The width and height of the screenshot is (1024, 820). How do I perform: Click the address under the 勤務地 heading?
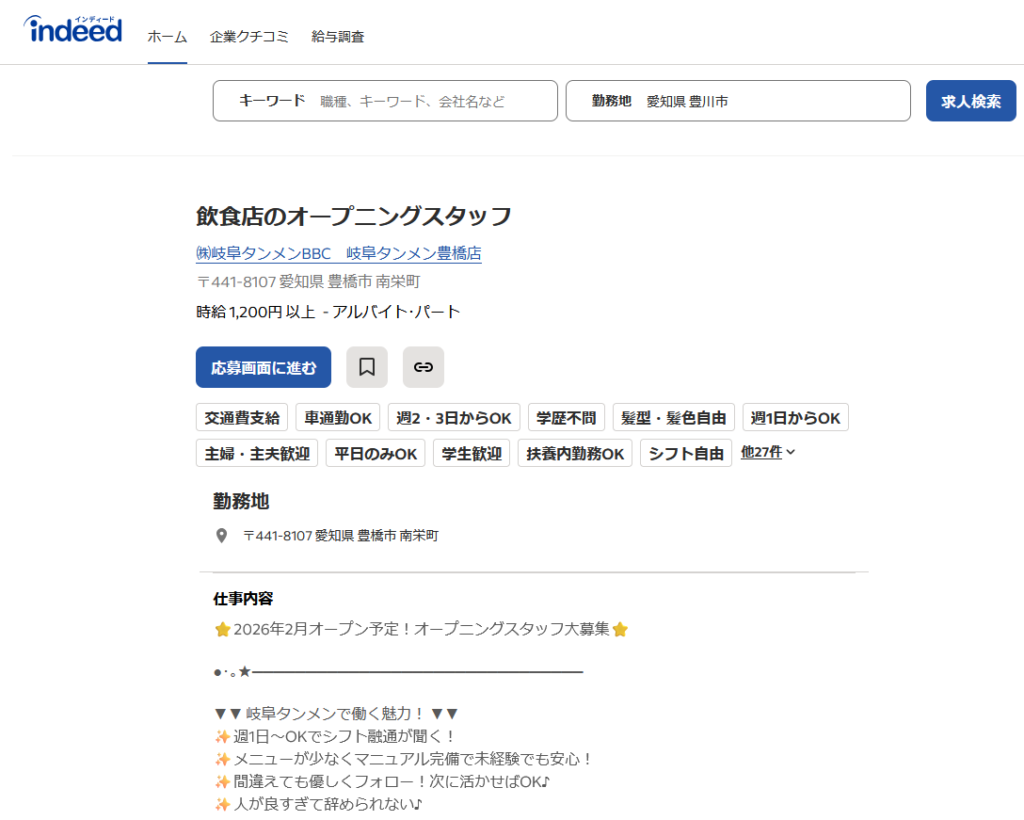tap(341, 536)
